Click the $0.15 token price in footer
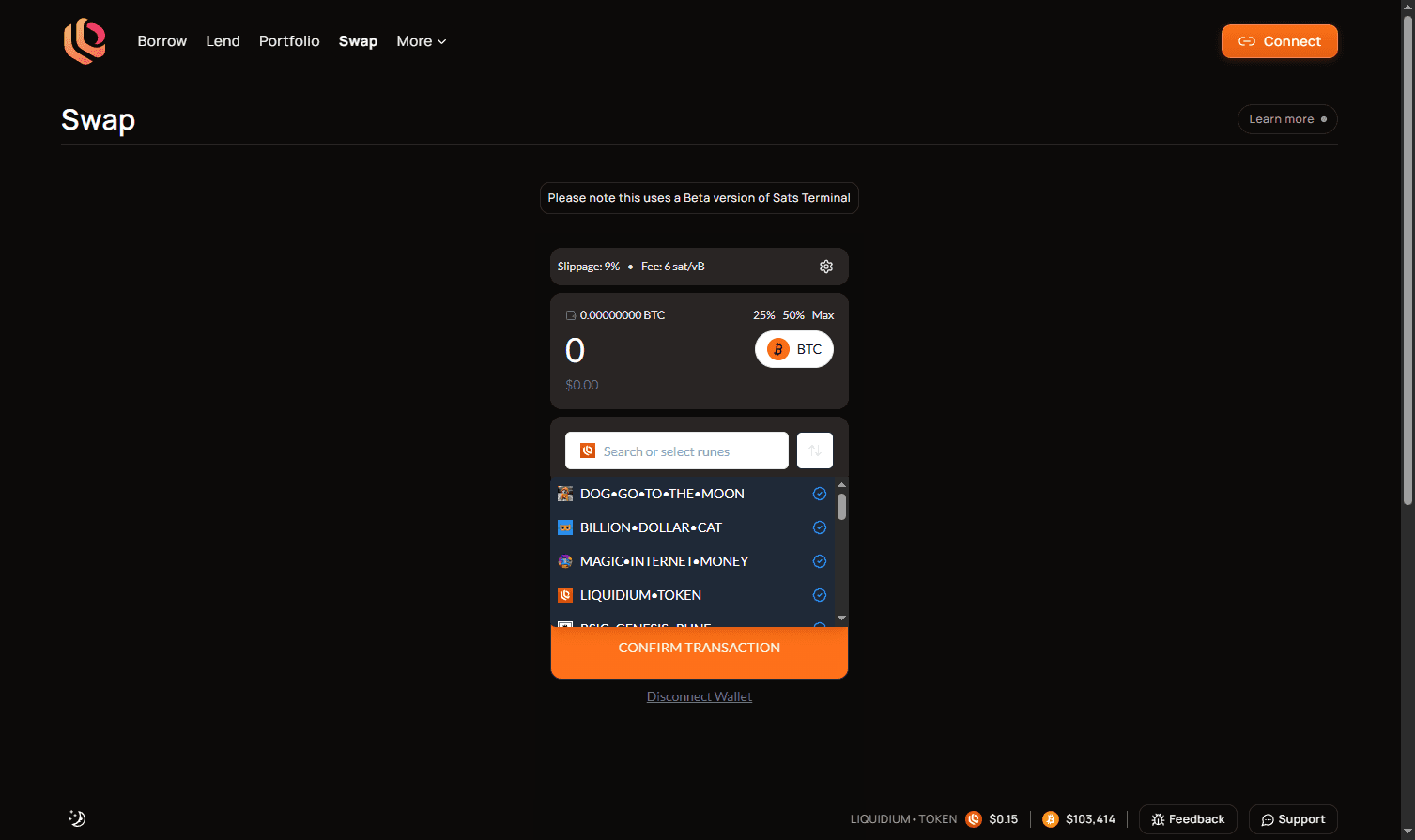Viewport: 1415px width, 840px height. point(1004,819)
